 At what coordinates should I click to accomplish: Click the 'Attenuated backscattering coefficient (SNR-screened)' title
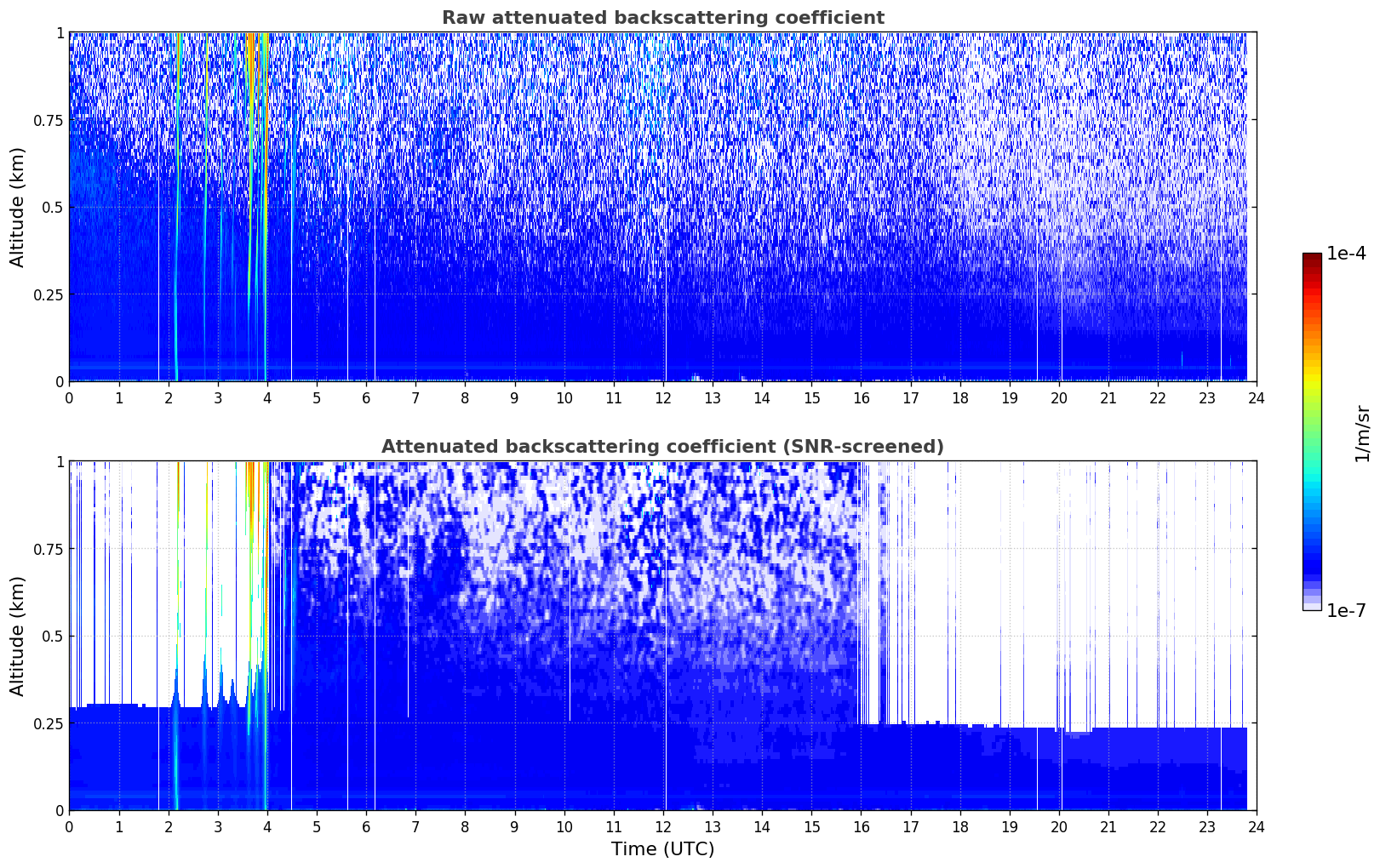click(x=662, y=447)
